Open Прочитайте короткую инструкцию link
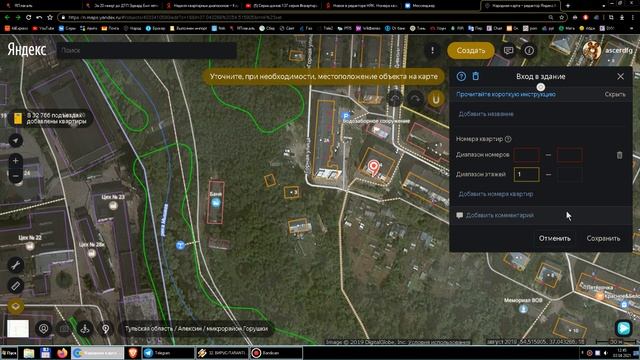 coord(506,94)
